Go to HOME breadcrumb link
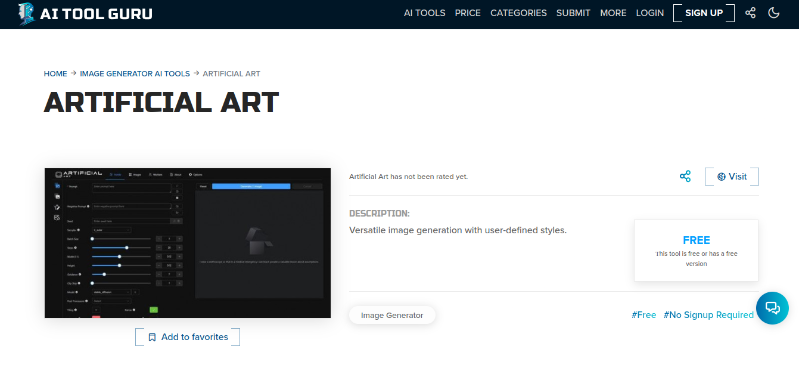This screenshot has height=380, width=800. pyautogui.click(x=55, y=73)
